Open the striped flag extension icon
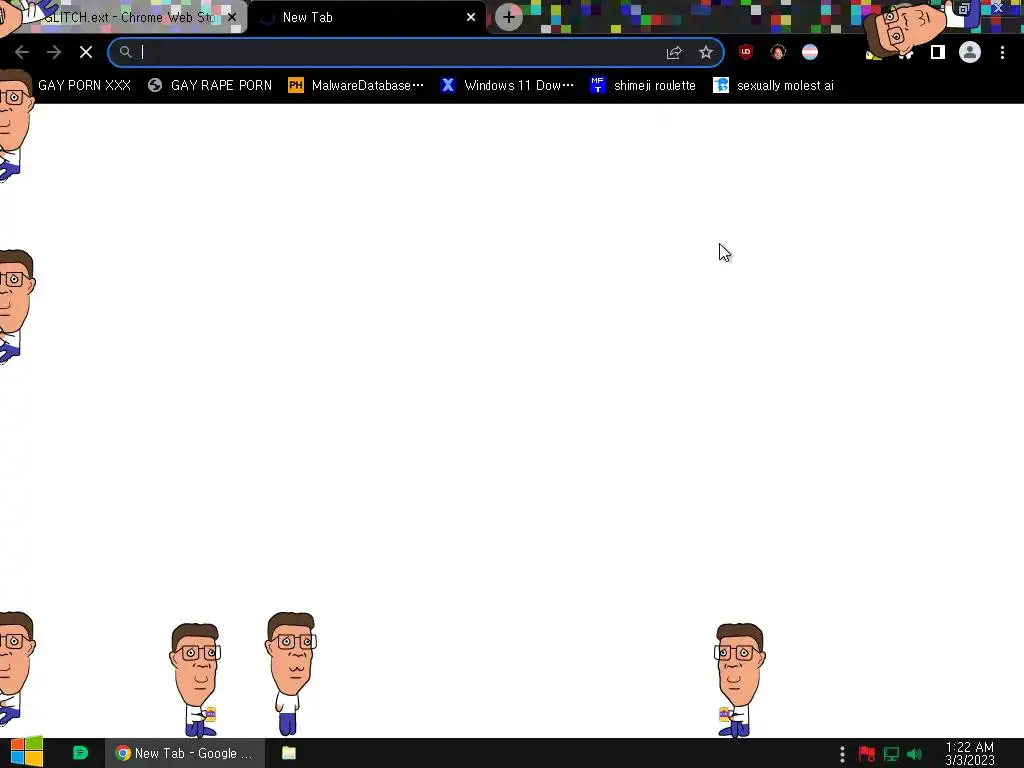This screenshot has height=768, width=1024. pyautogui.click(x=810, y=52)
